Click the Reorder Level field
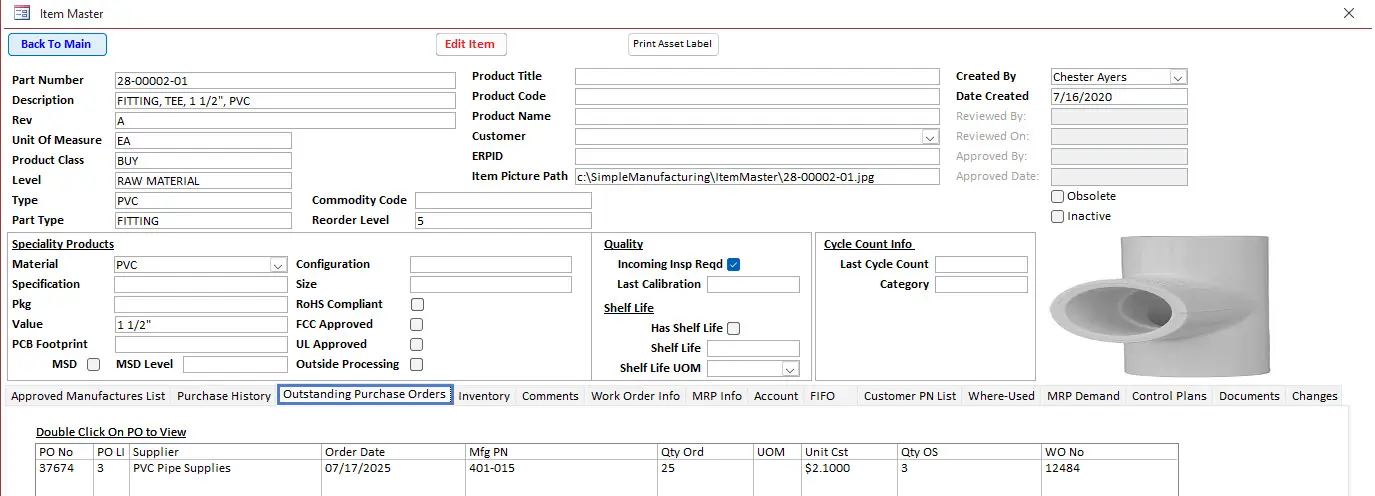Image resolution: width=1375 pixels, height=496 pixels. point(503,221)
